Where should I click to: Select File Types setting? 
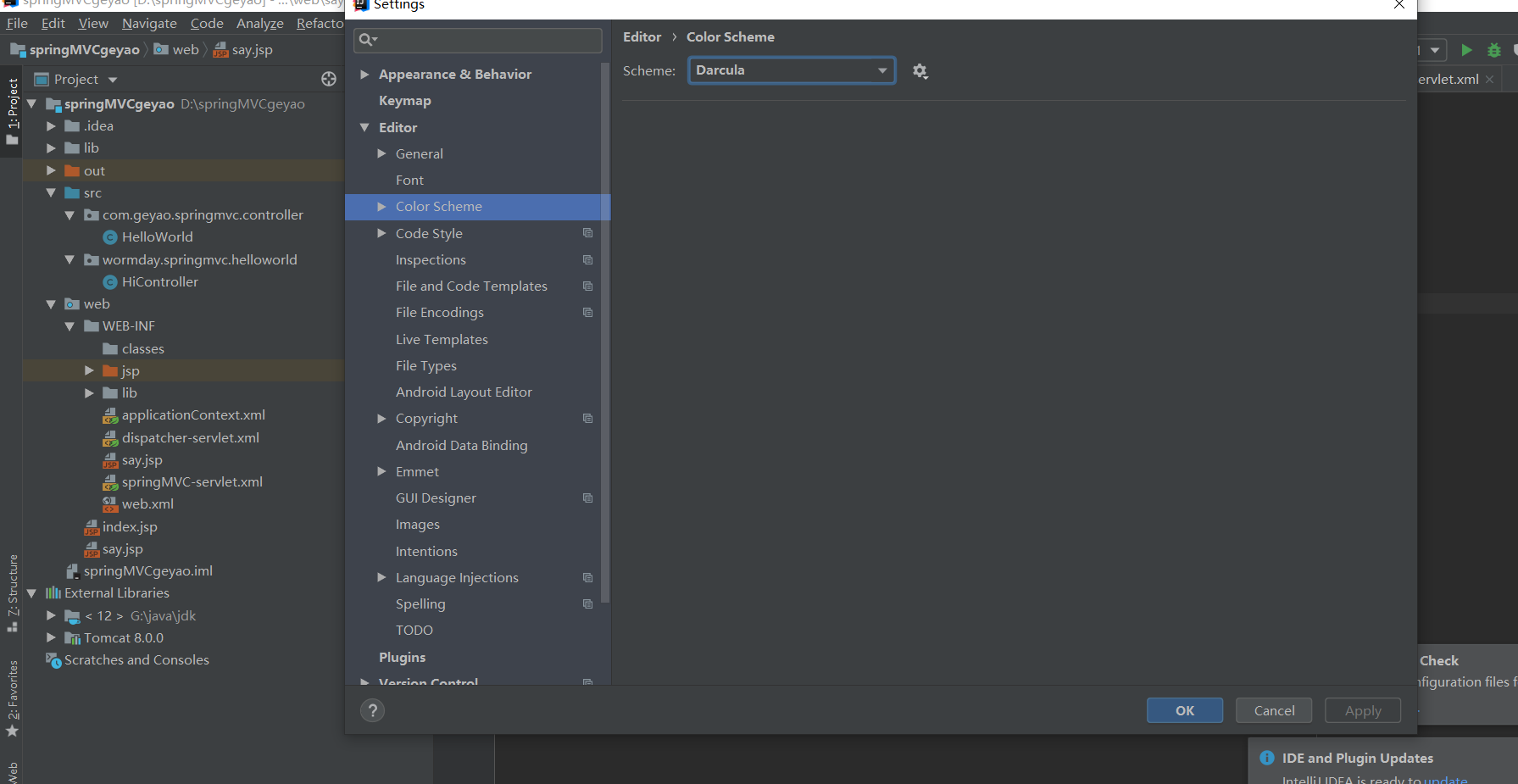pyautogui.click(x=426, y=365)
